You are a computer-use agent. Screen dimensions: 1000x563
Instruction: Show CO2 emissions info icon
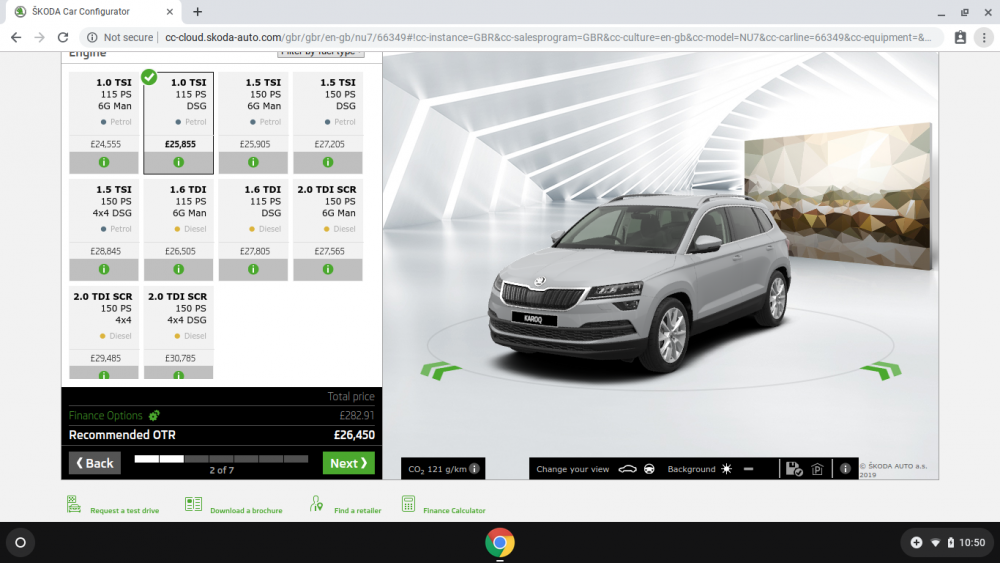pyautogui.click(x=474, y=469)
